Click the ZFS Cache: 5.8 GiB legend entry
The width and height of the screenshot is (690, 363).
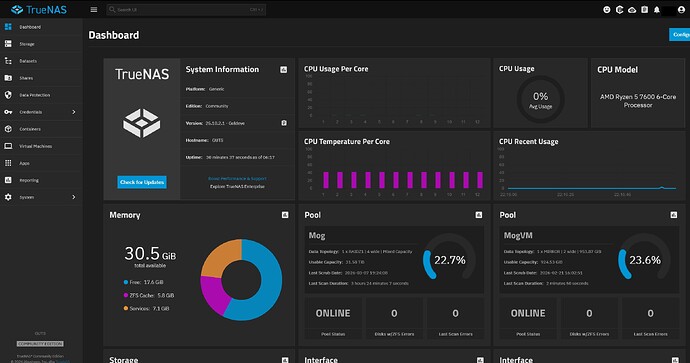point(149,295)
